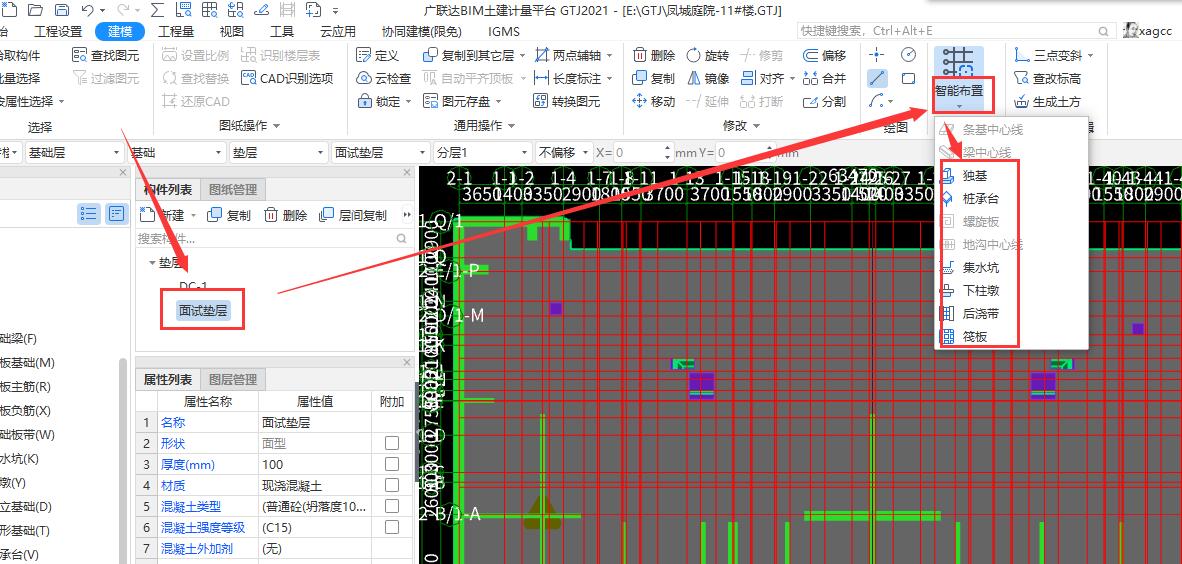Image resolution: width=1182 pixels, height=564 pixels.
Task: Select the 镜像 mirror tool
Action: [708, 78]
